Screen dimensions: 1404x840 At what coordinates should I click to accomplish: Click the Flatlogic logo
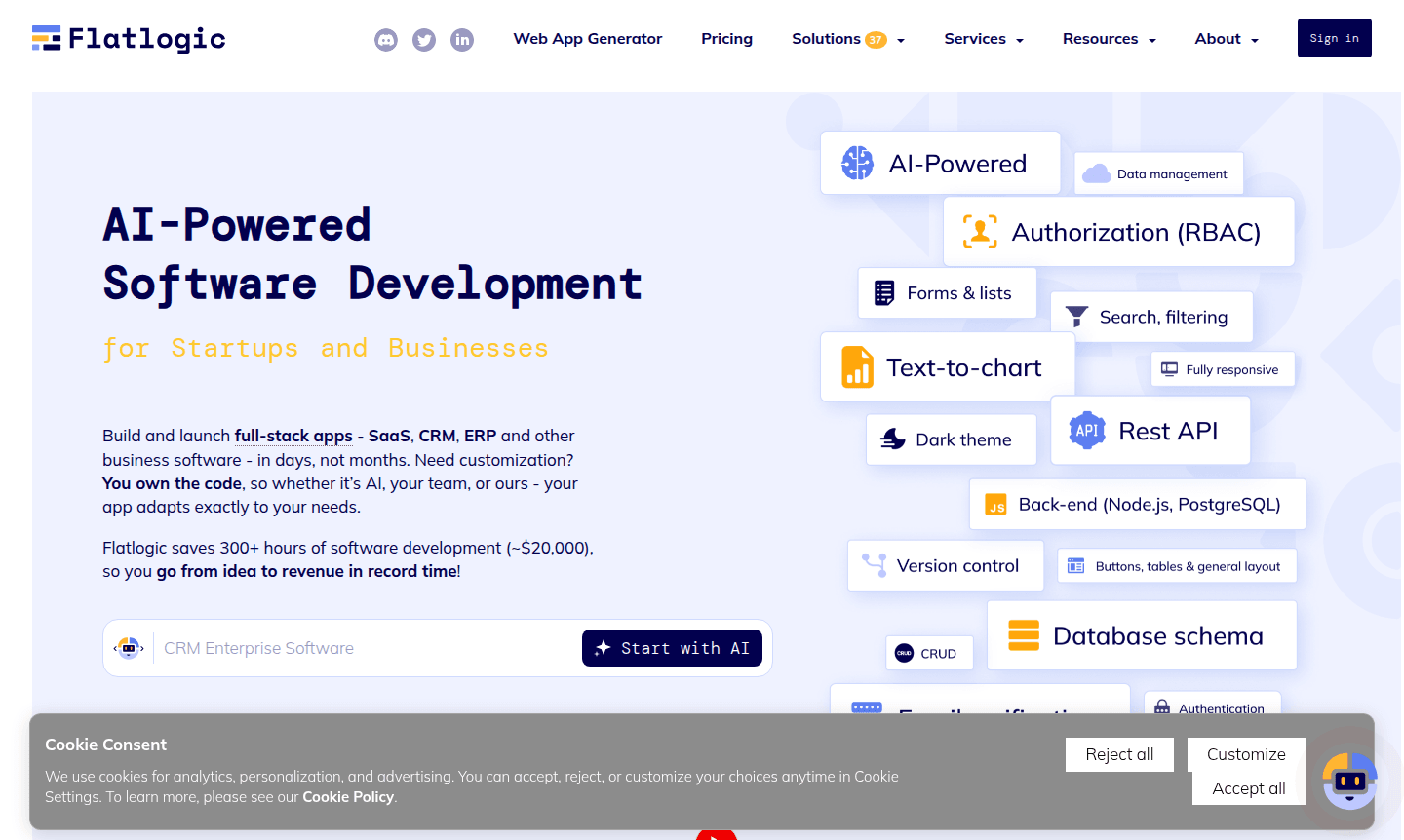pyautogui.click(x=127, y=39)
